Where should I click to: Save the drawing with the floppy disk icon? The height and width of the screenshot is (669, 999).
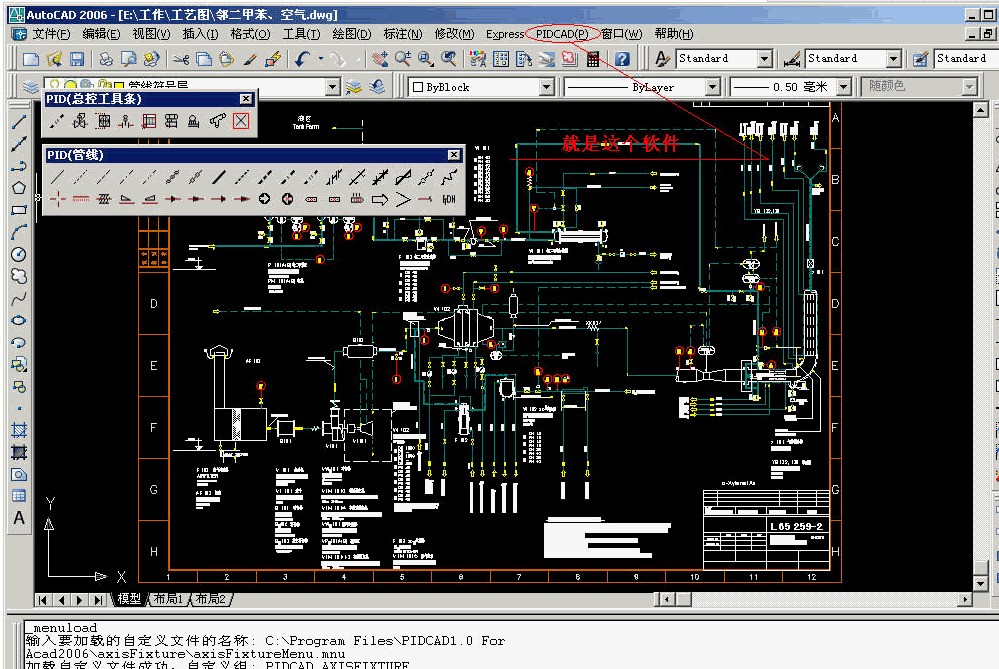pos(76,59)
